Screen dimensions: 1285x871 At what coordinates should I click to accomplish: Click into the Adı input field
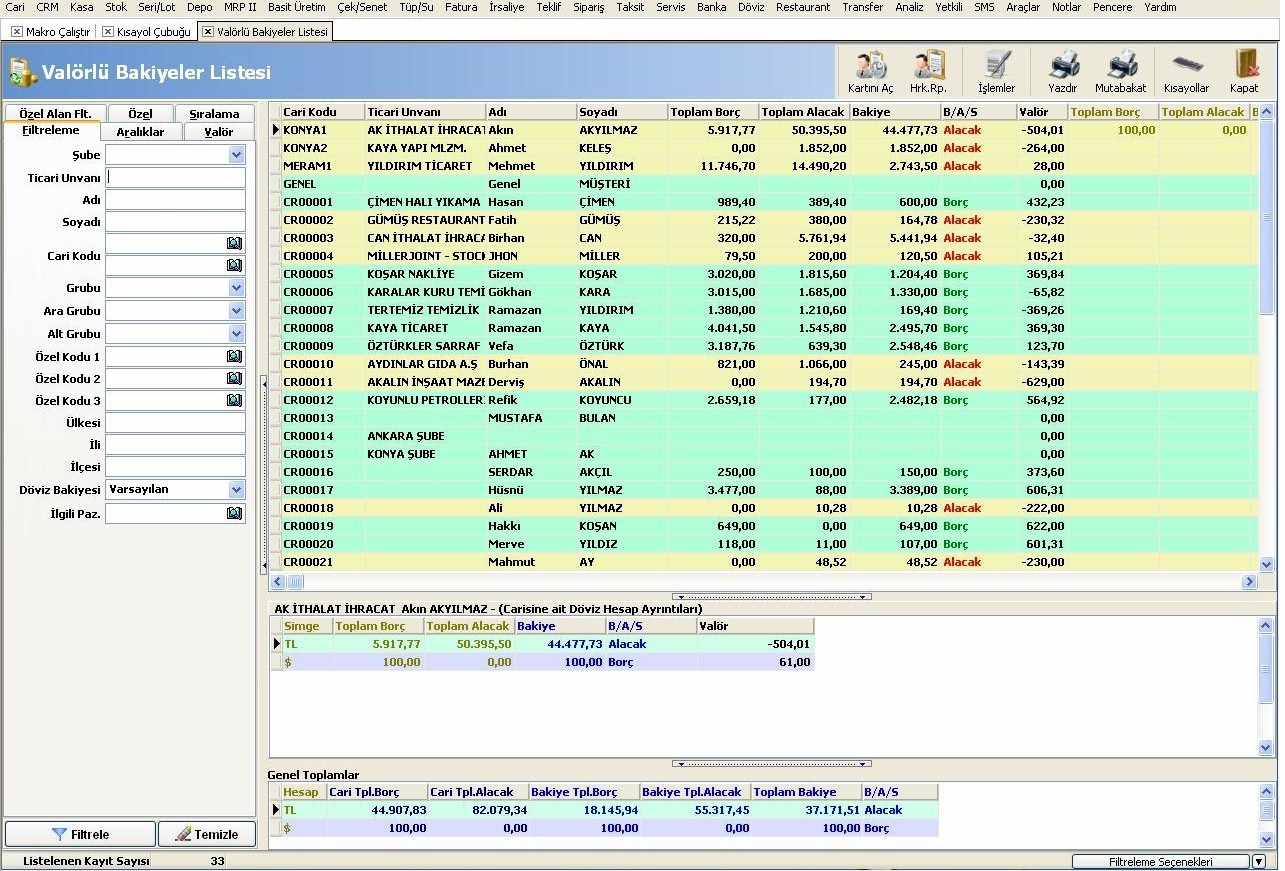[x=175, y=200]
